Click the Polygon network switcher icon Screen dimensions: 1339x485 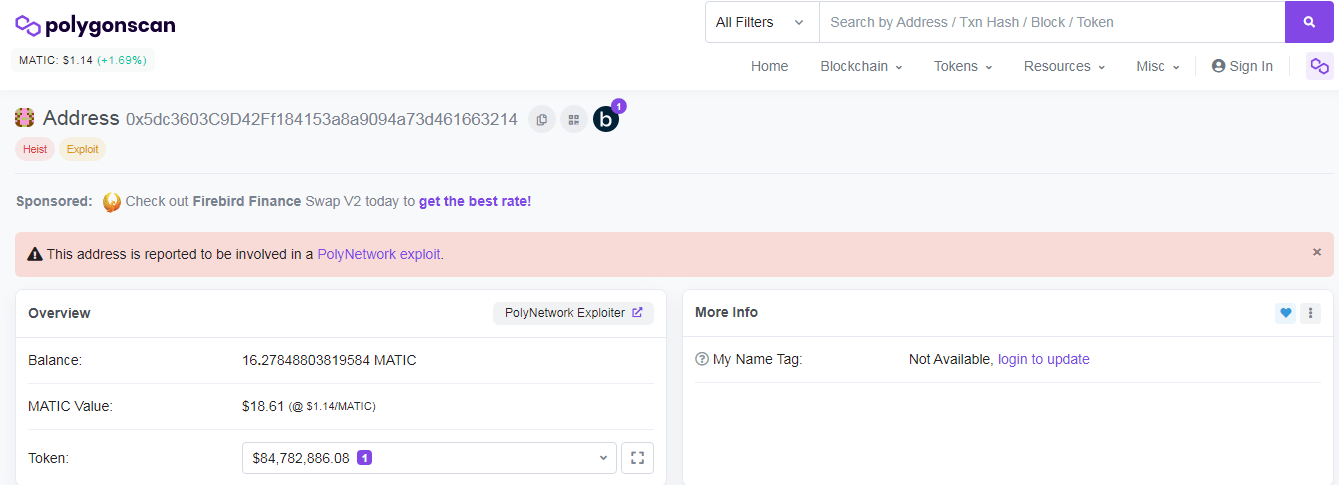(x=1320, y=66)
